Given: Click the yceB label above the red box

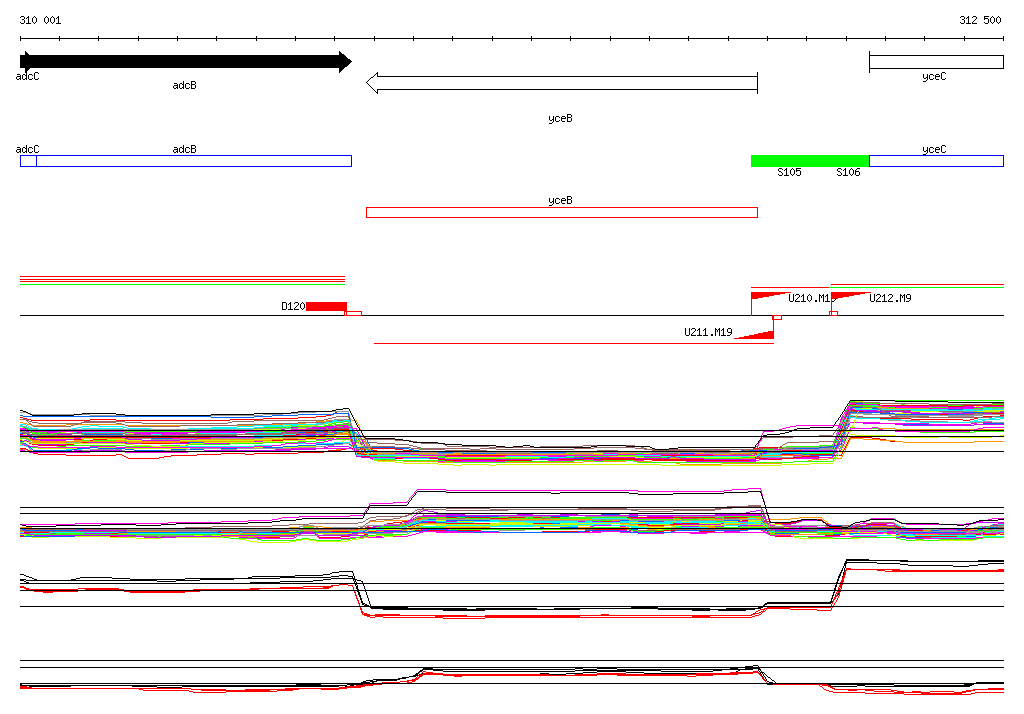Looking at the screenshot, I should (x=560, y=200).
